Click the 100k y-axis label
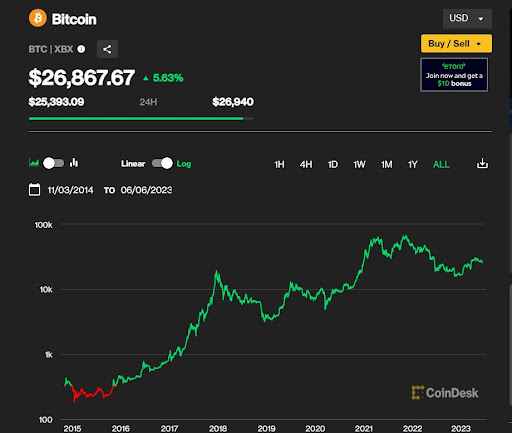This screenshot has width=512, height=433. point(44,225)
